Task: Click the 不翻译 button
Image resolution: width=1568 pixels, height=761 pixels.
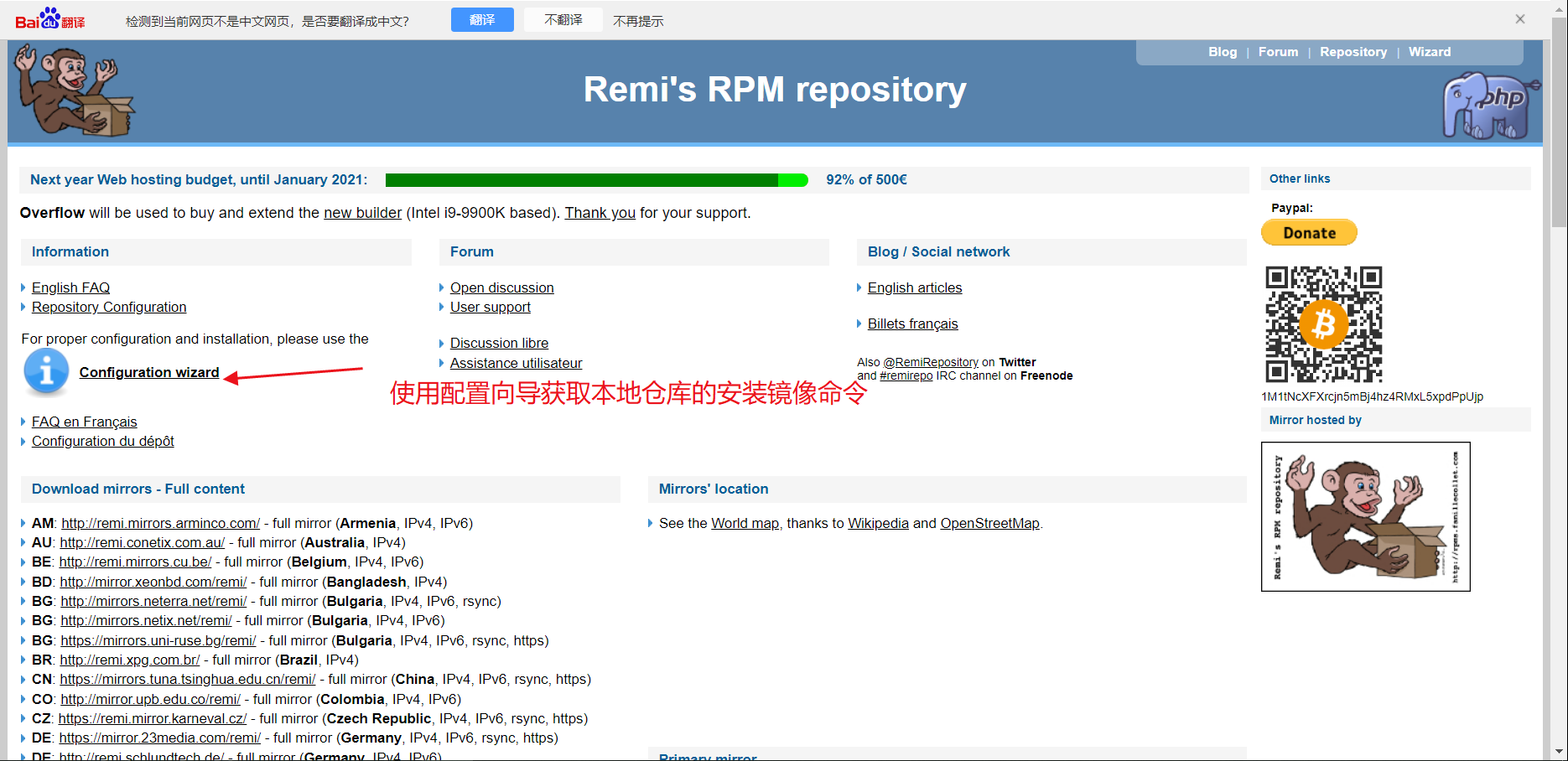Action: tap(563, 20)
